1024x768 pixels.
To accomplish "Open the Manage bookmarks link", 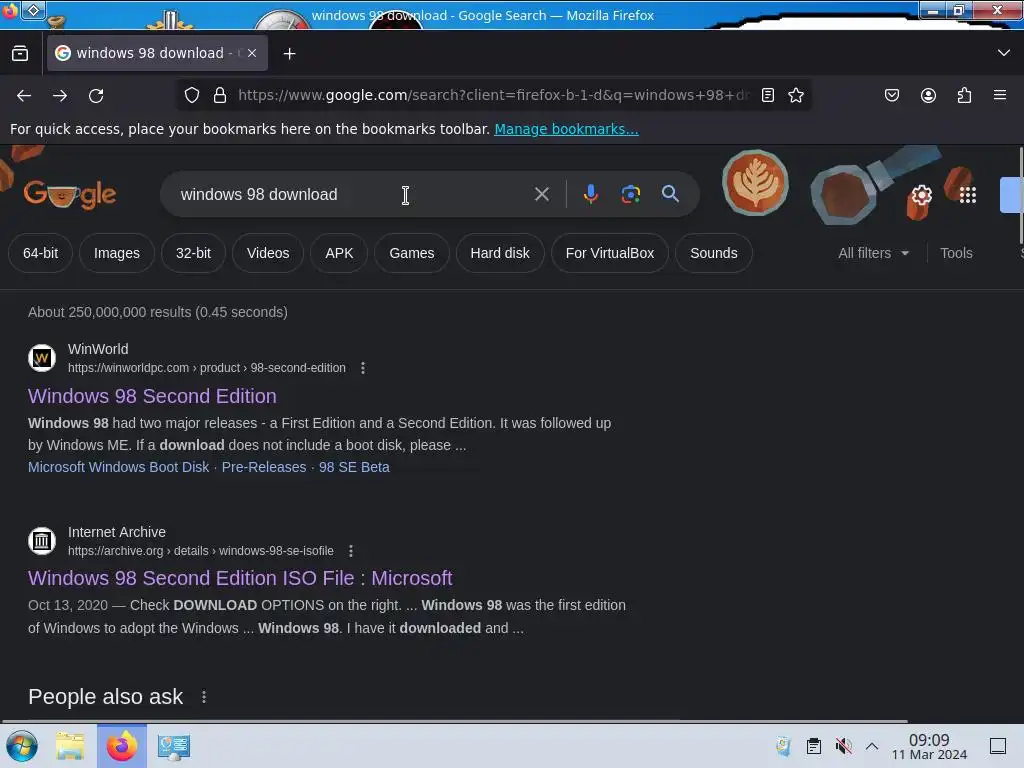I will [x=566, y=129].
